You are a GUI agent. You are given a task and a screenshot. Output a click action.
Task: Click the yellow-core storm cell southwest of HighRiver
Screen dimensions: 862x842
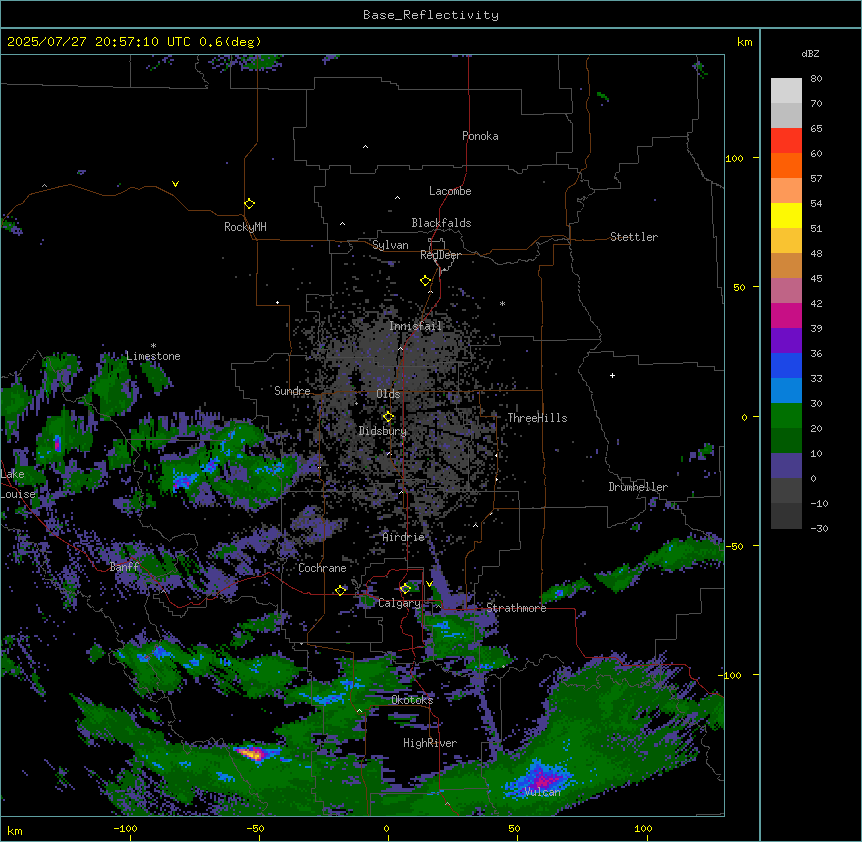254,752
